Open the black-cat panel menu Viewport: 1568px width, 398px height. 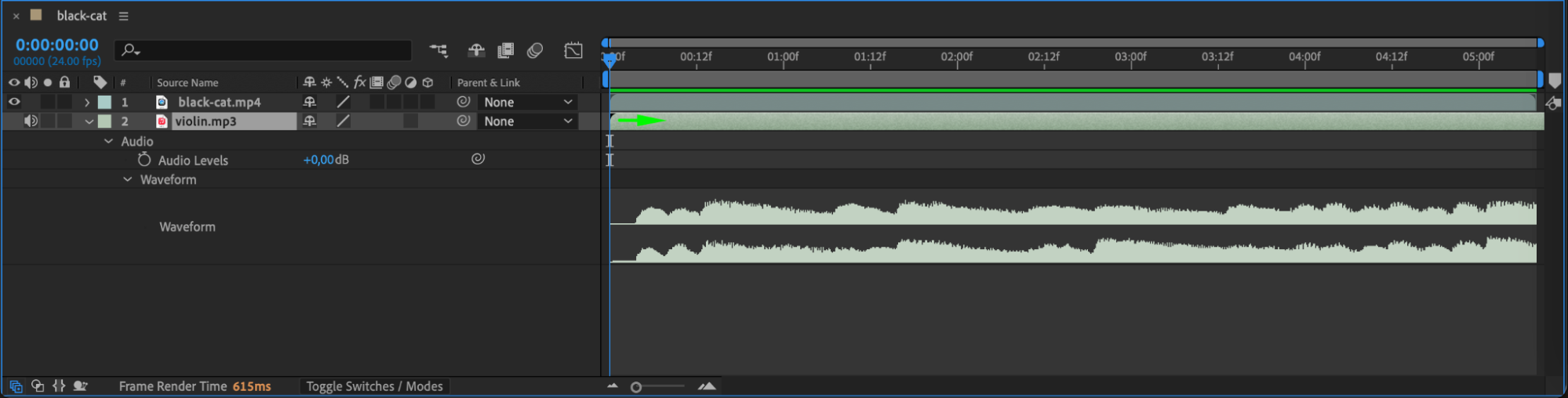[x=123, y=16]
